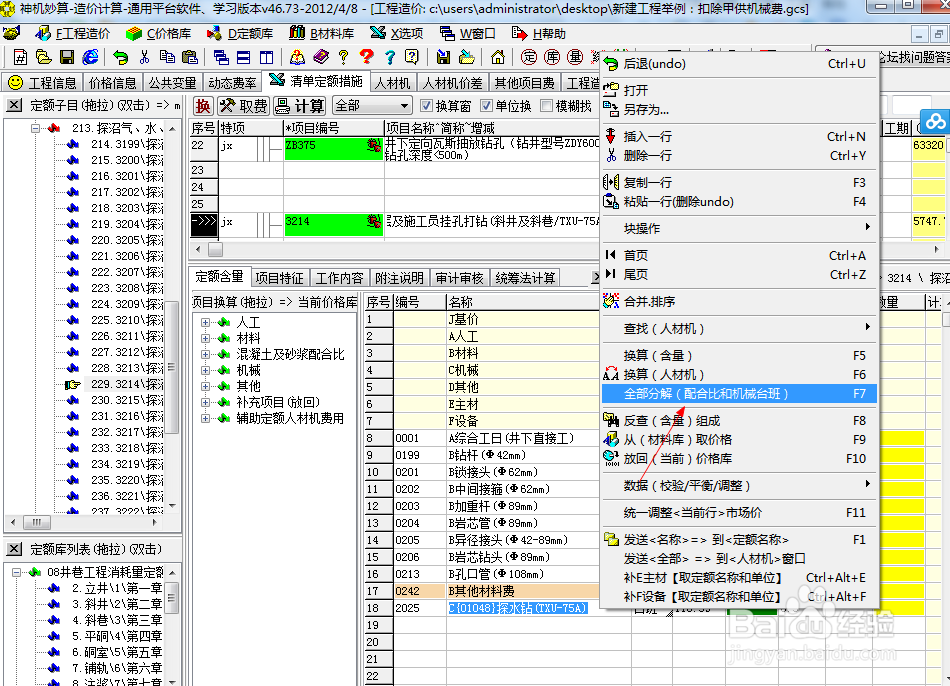Screen dimensions: 950x686
Task: Click the paste clipboard toolbar icon
Action: [190, 57]
